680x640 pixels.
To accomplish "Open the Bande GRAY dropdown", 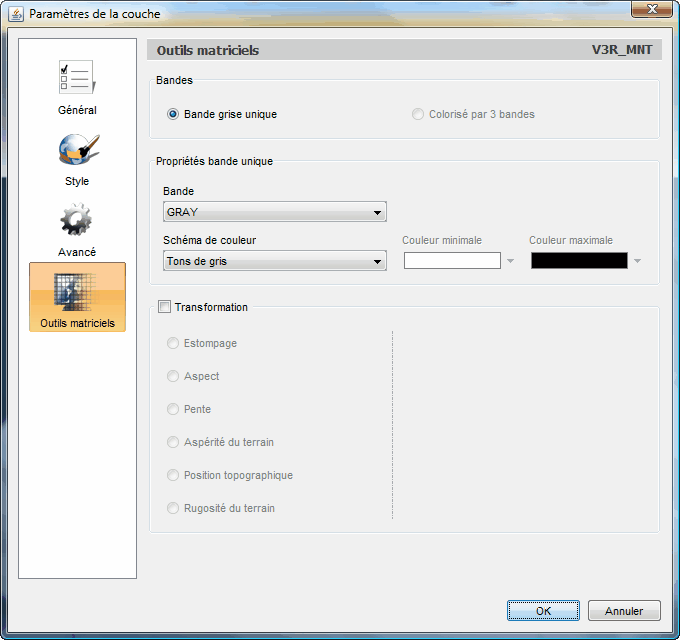I will click(275, 212).
